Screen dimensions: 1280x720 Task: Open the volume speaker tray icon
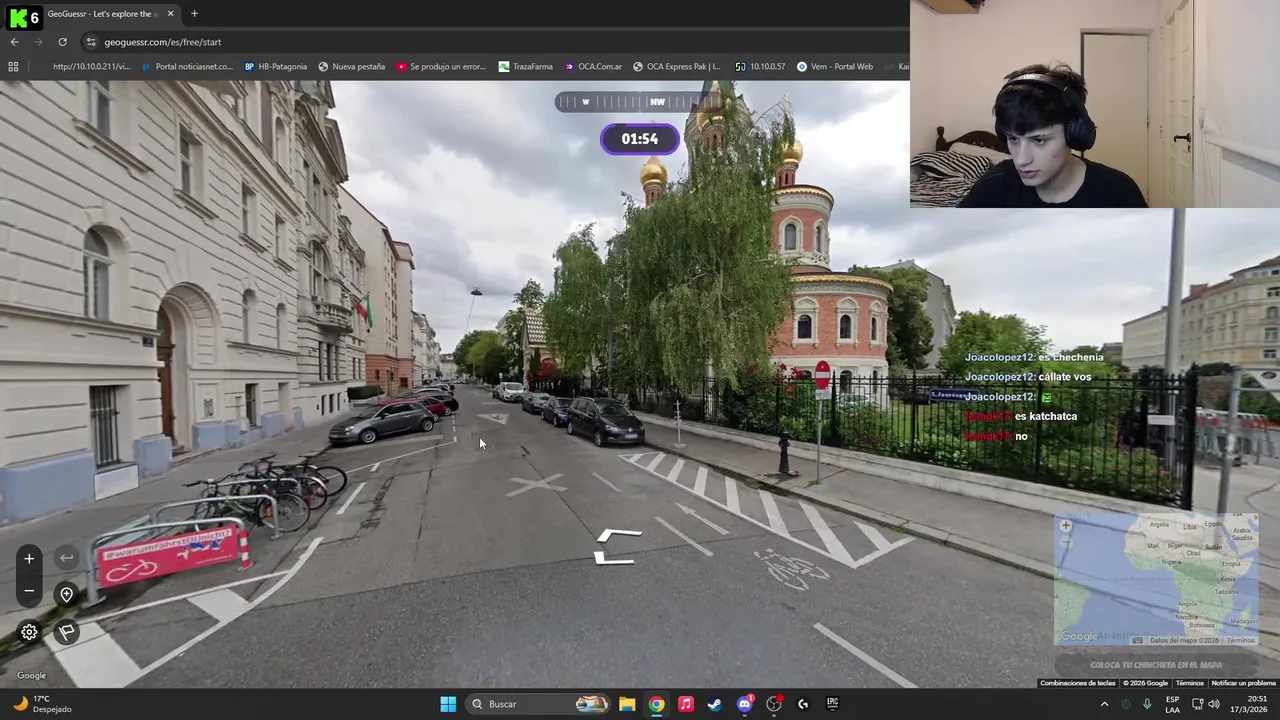[1214, 704]
